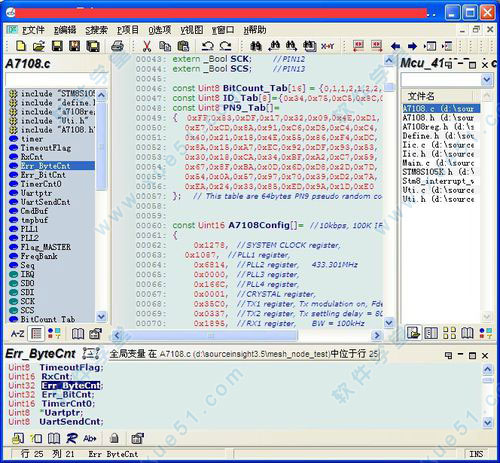
Task: Toggle the lock icon in context window toolbar
Action: [114, 438]
